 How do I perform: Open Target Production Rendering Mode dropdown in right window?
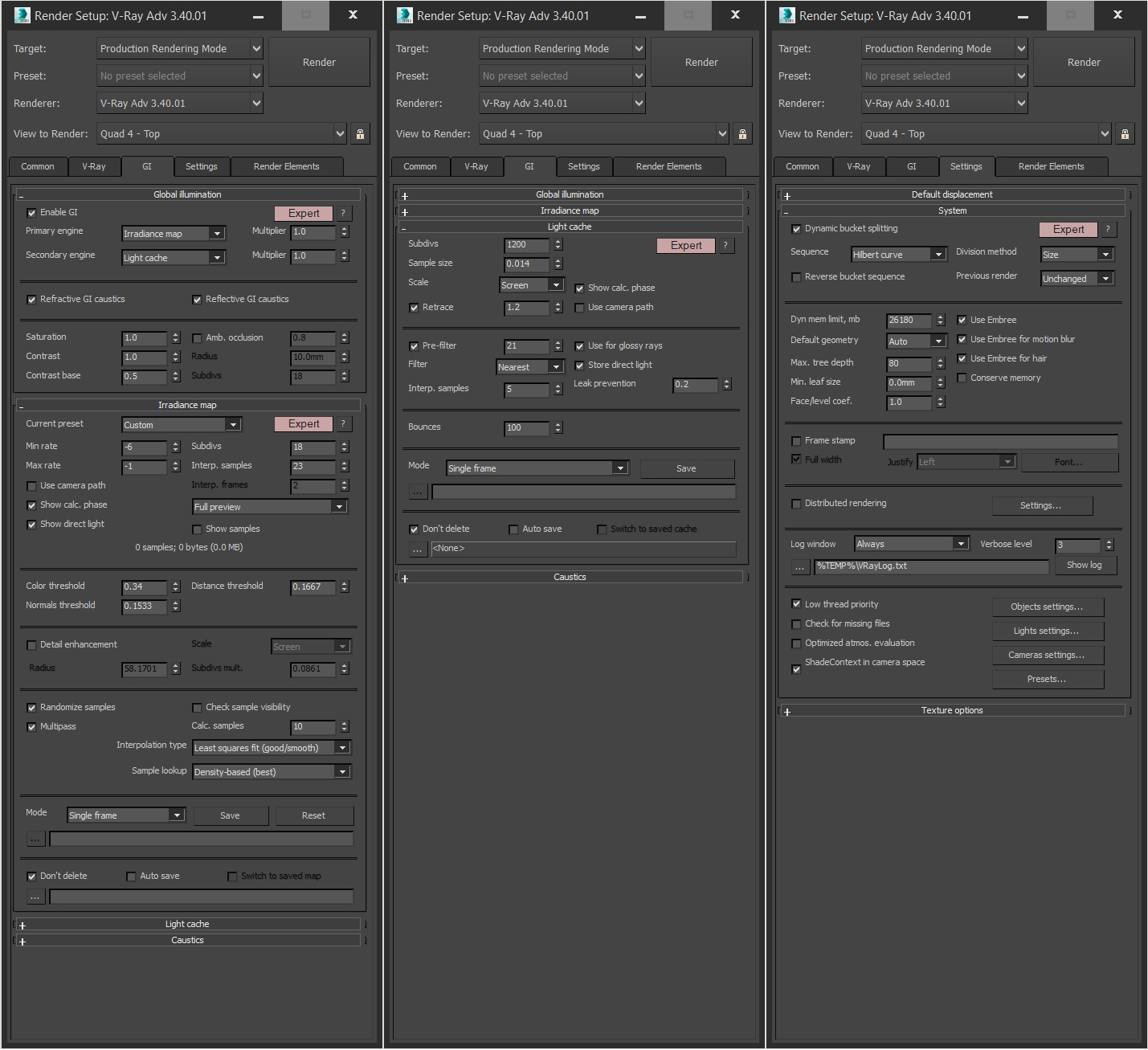point(945,48)
